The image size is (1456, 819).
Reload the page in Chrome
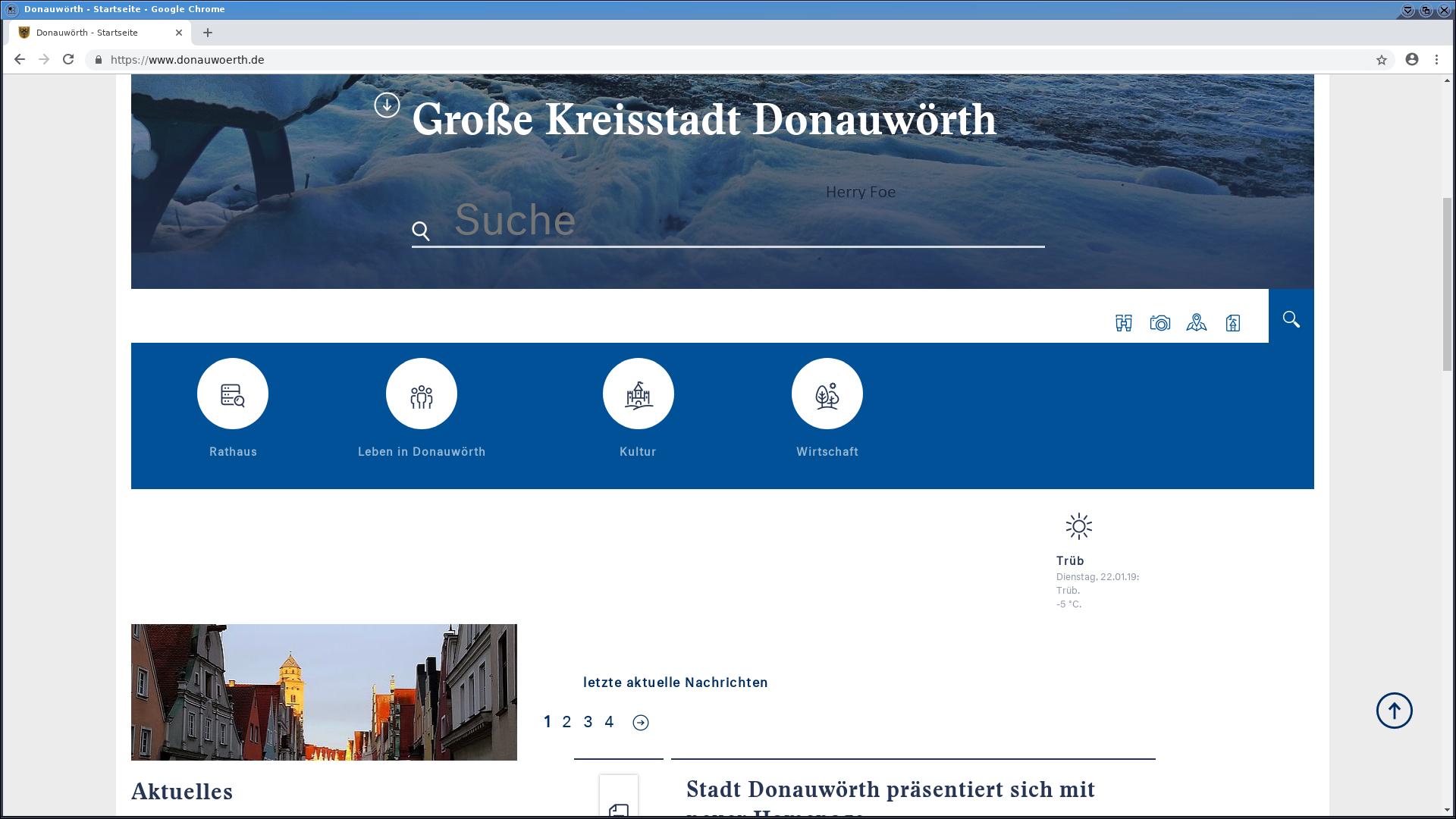[x=68, y=59]
